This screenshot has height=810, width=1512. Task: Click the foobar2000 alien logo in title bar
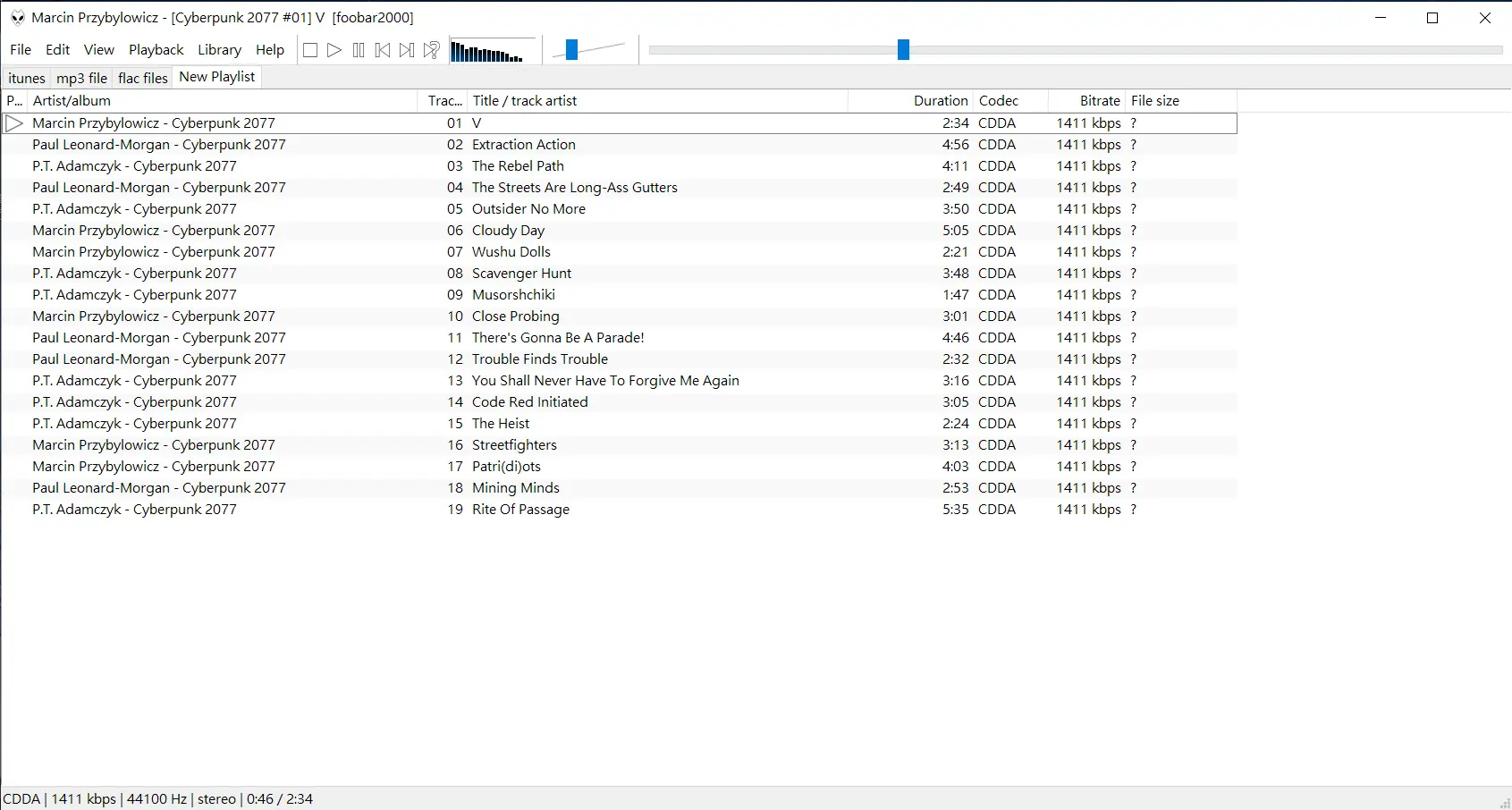(17, 18)
